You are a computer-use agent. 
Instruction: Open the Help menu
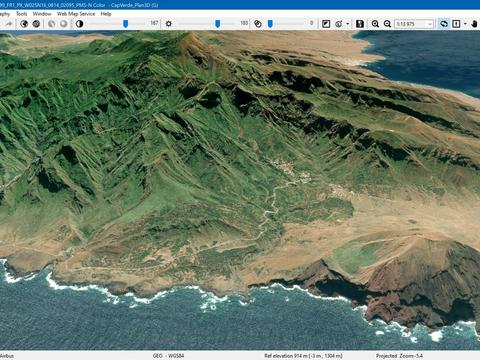tap(106, 14)
